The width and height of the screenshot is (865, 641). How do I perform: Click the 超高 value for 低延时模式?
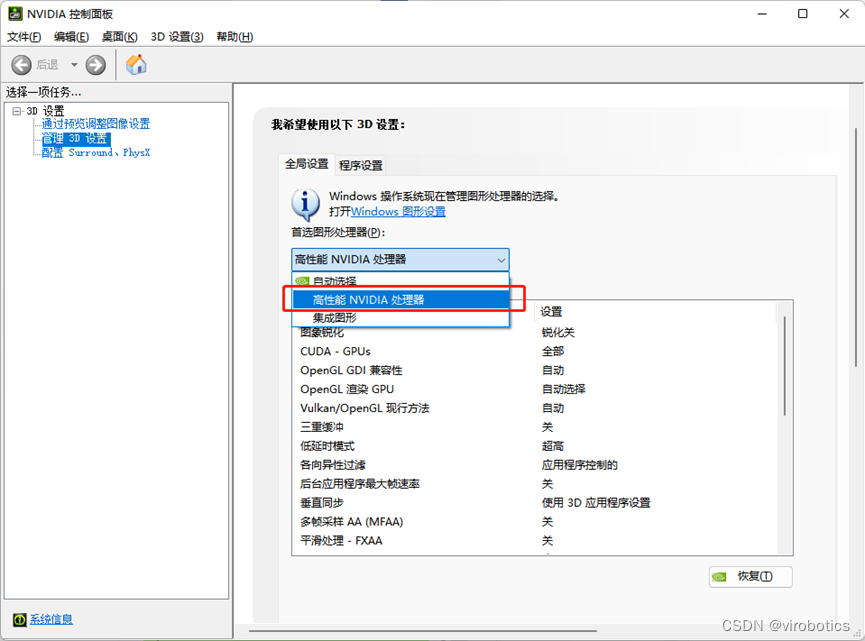point(553,446)
